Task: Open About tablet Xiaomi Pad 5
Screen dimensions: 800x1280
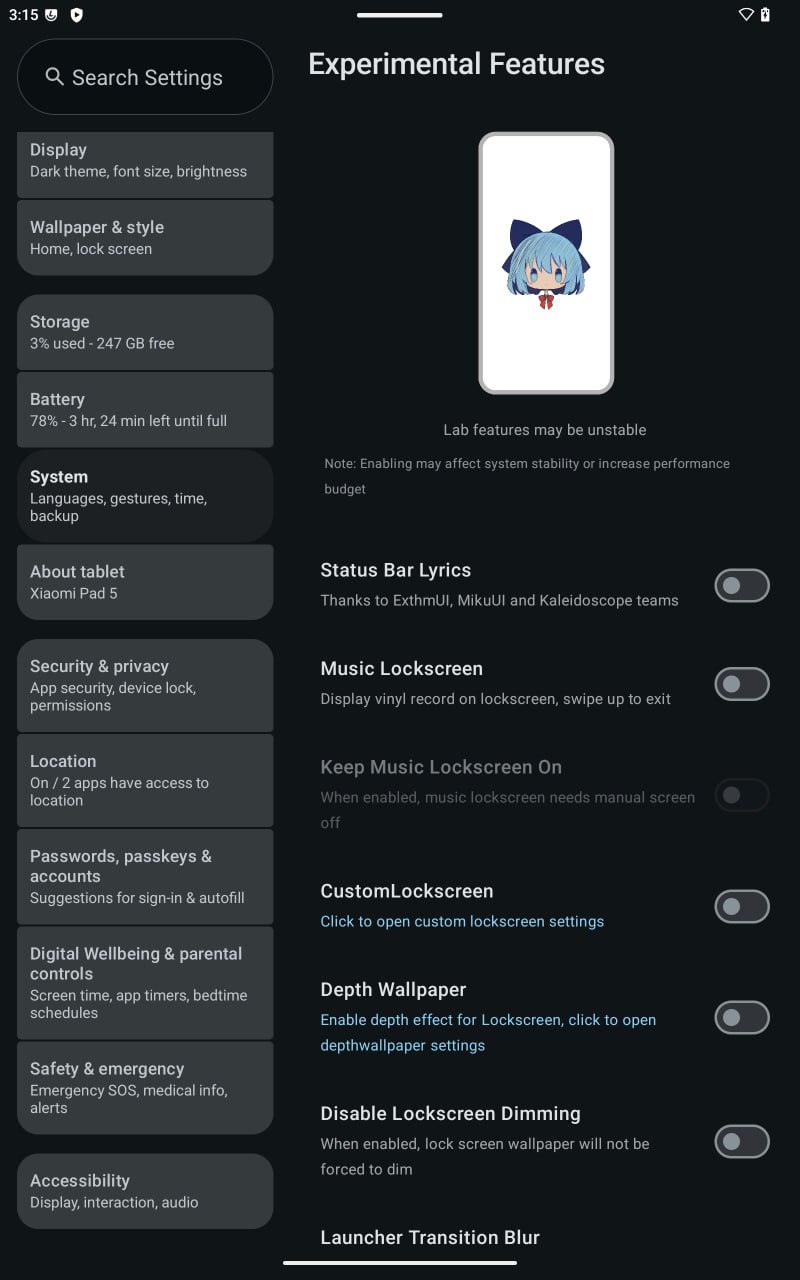Action: point(145,582)
